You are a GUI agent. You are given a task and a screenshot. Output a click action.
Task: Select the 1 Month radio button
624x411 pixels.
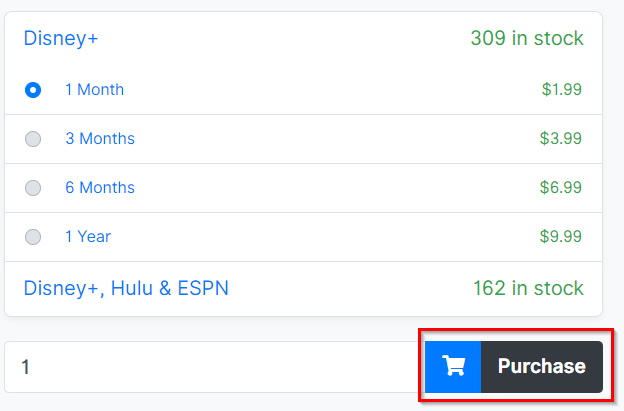pyautogui.click(x=33, y=90)
